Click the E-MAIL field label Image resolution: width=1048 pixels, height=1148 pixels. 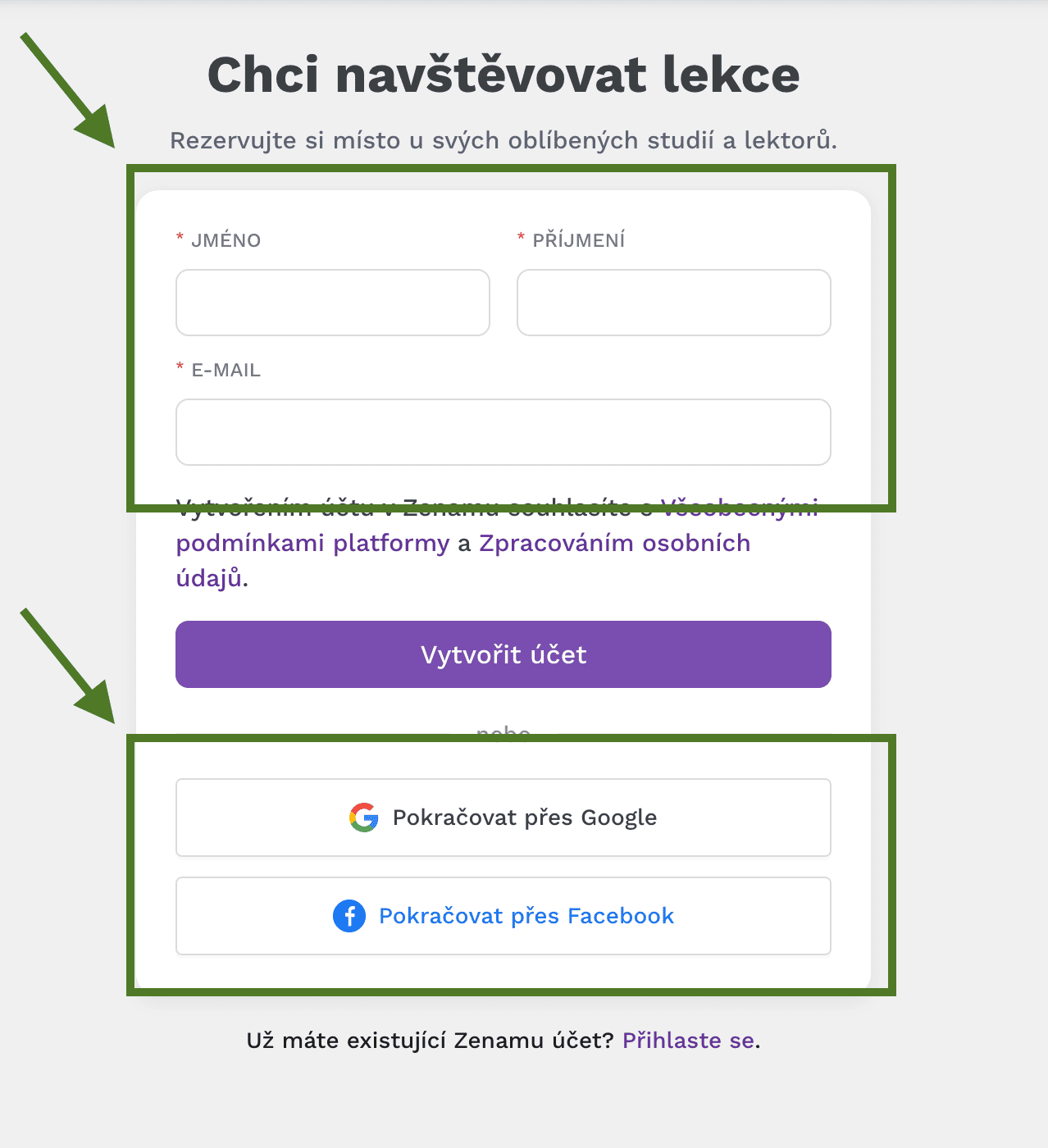tap(226, 370)
